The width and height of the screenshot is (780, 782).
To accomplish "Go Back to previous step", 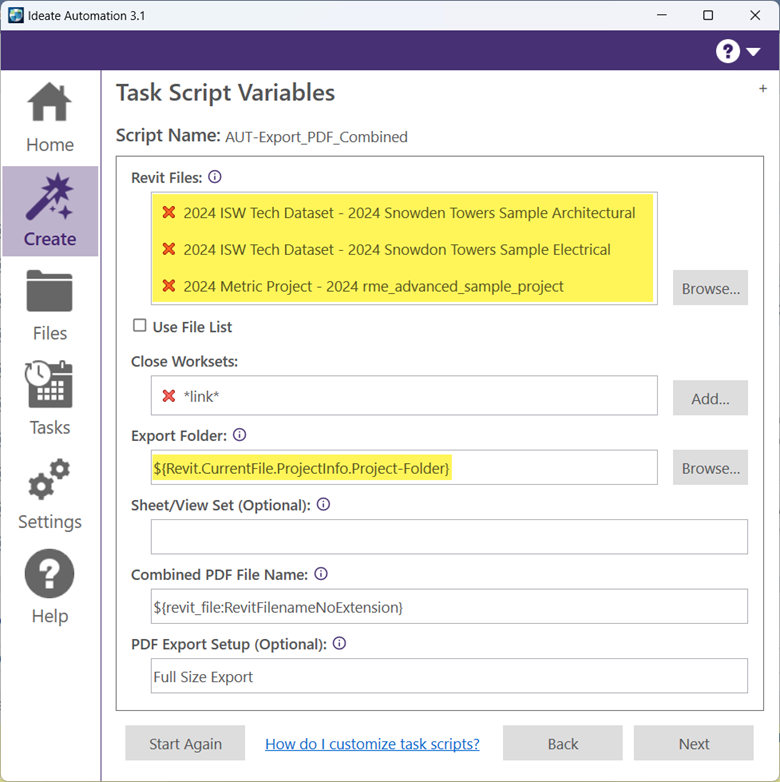I will tap(563, 743).
